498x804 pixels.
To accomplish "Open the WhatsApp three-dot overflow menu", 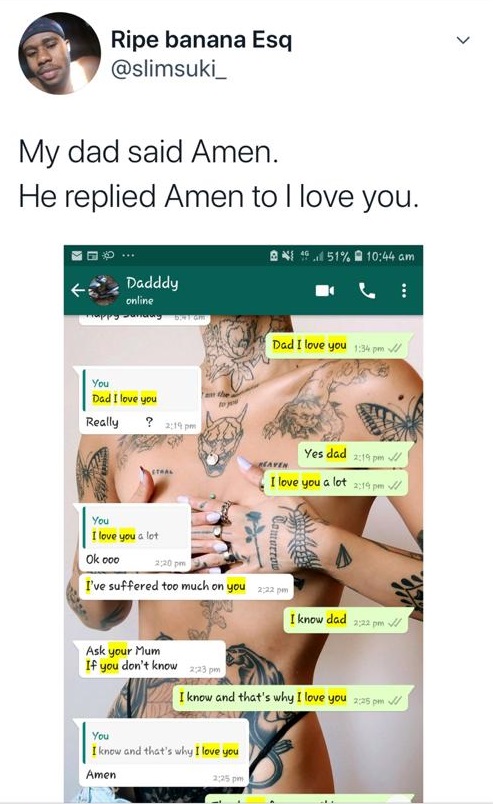I will 404,291.
